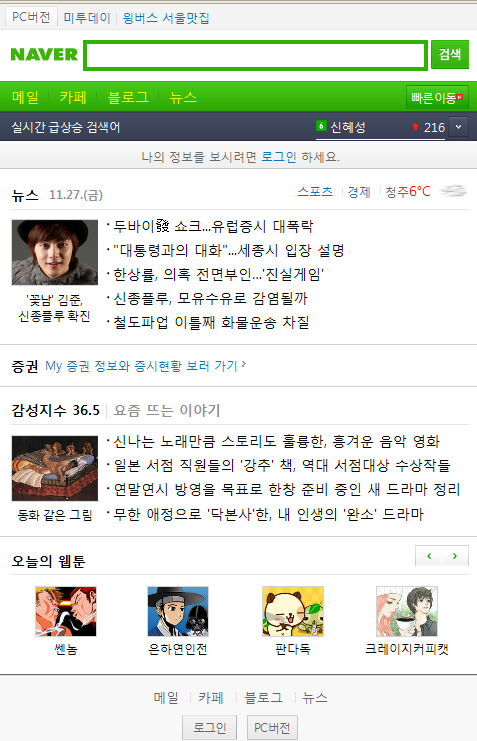Open the 판다독 webtoon thumbnail

tap(293, 611)
